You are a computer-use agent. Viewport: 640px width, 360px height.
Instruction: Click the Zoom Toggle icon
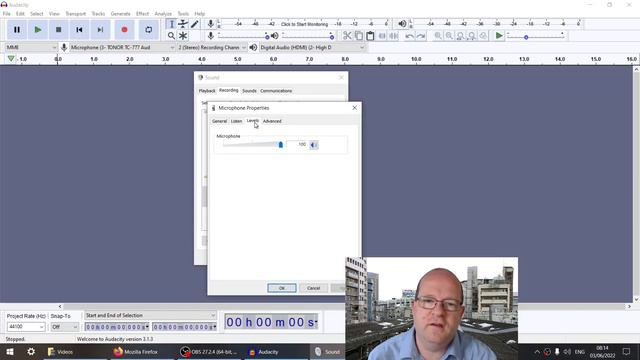tap(483, 36)
